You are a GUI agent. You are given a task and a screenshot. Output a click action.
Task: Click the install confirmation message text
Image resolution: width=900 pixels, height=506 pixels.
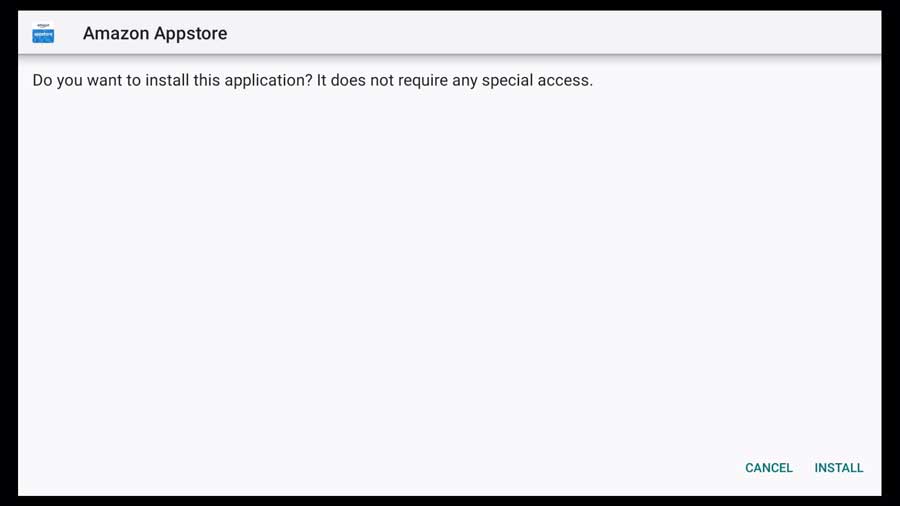coord(312,80)
